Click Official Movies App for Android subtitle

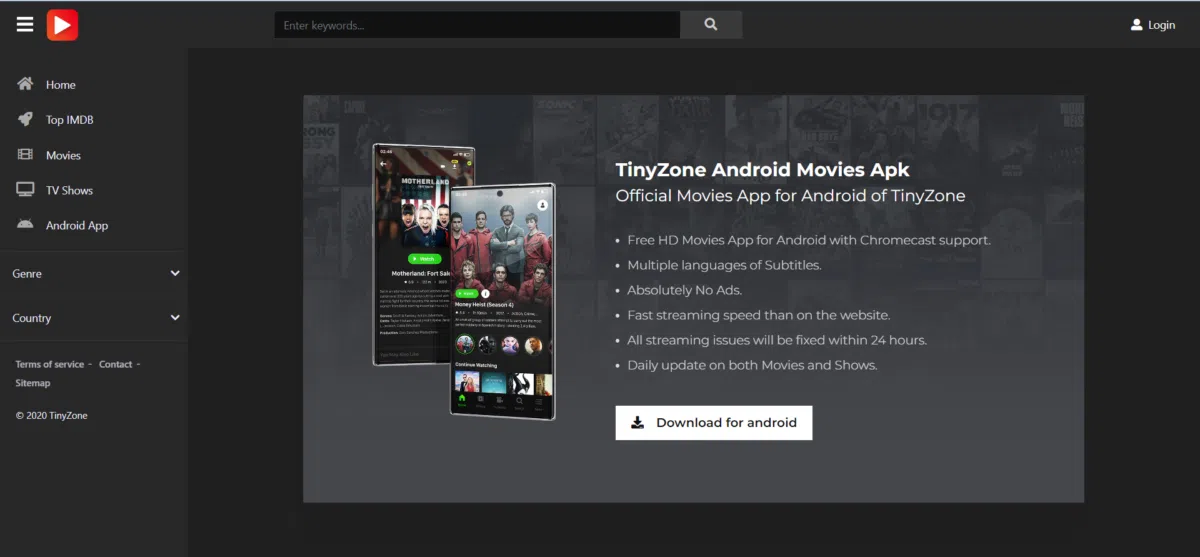click(790, 196)
